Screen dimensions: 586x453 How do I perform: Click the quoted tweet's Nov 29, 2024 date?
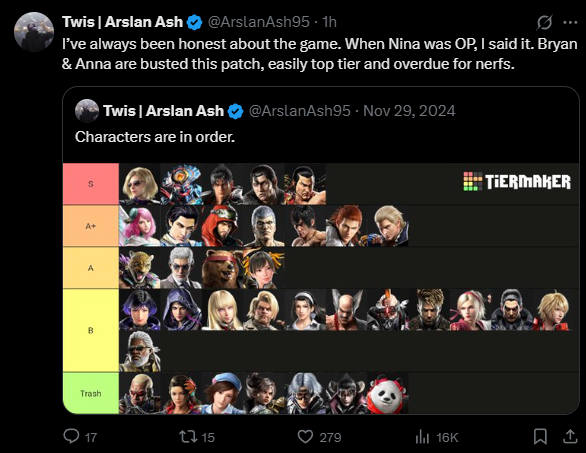(409, 111)
